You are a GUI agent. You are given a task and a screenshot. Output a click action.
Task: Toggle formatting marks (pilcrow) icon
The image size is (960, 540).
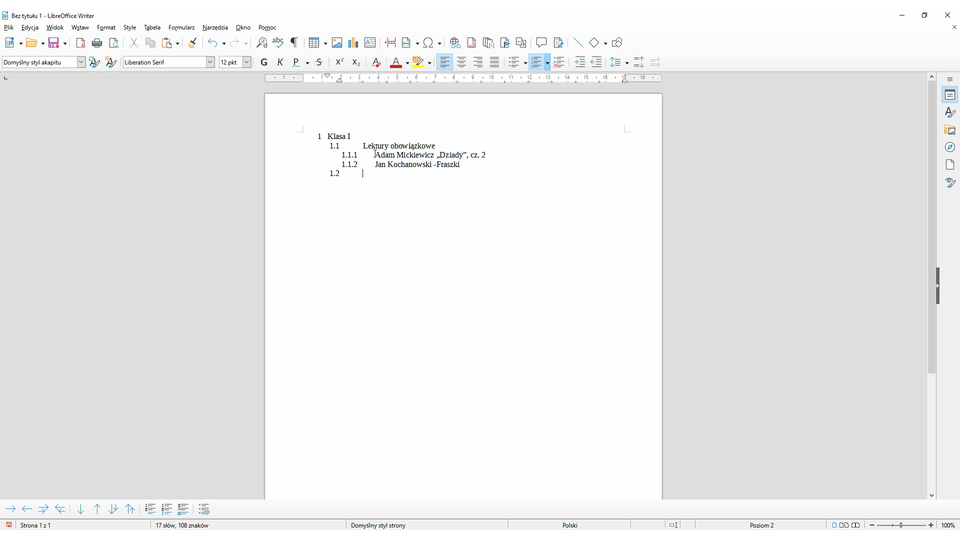point(294,43)
